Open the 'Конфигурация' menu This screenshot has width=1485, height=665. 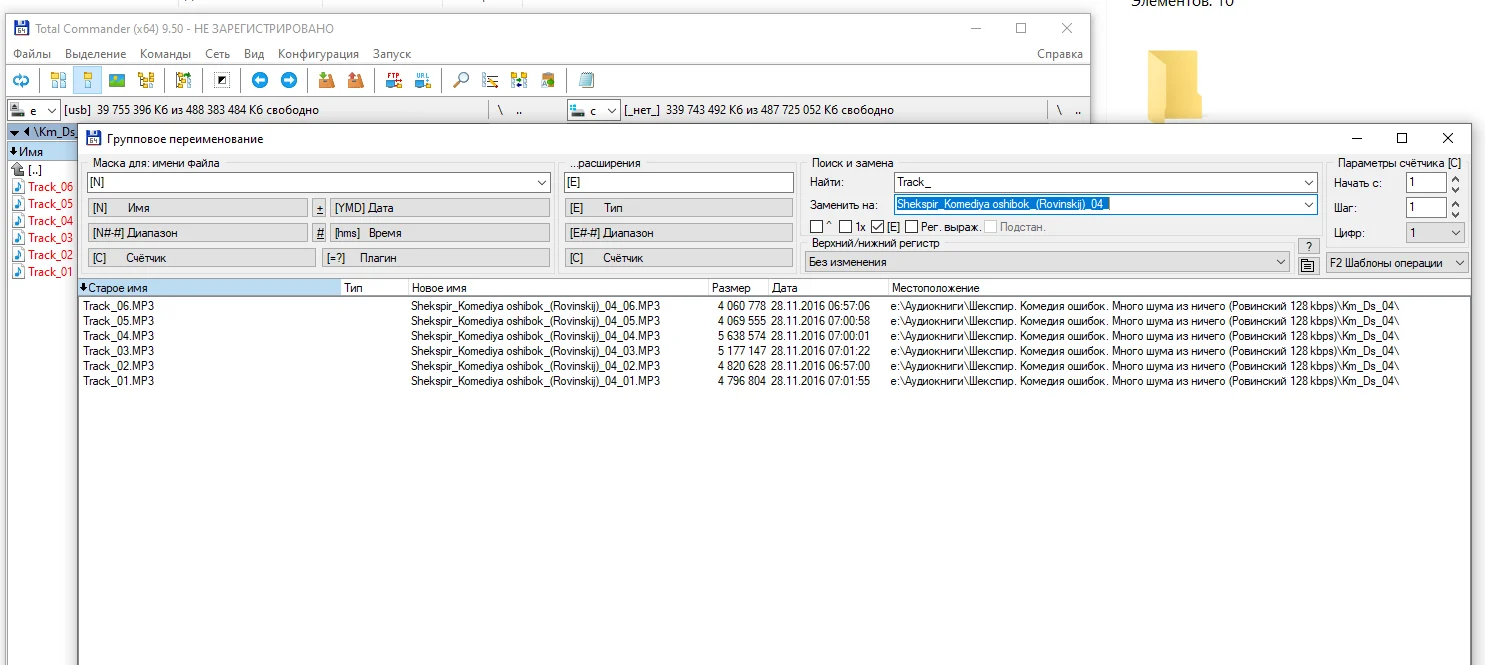point(318,54)
